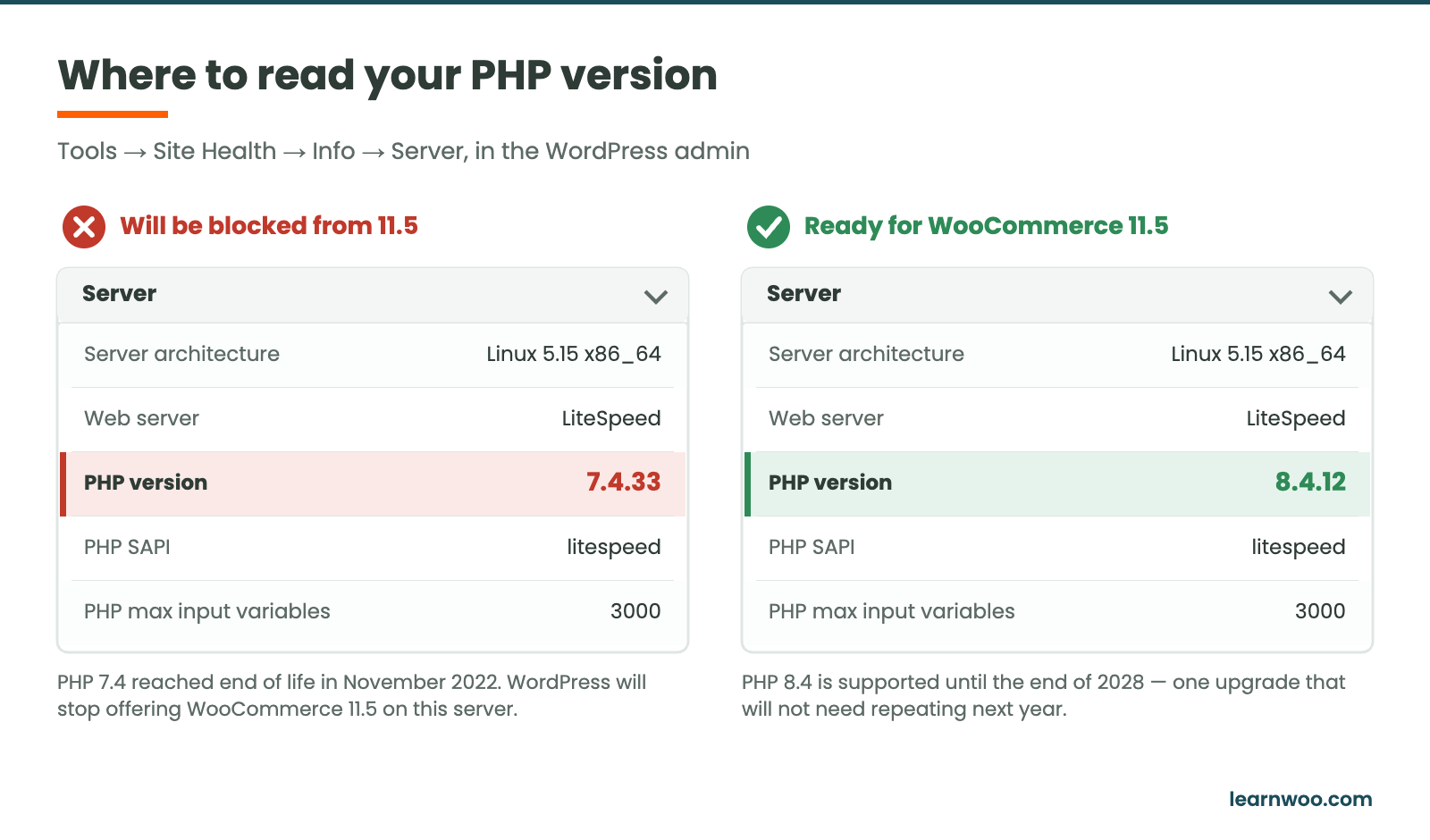The image size is (1430, 840).
Task: Collapse the Server panel under ready heading
Action: click(1341, 297)
